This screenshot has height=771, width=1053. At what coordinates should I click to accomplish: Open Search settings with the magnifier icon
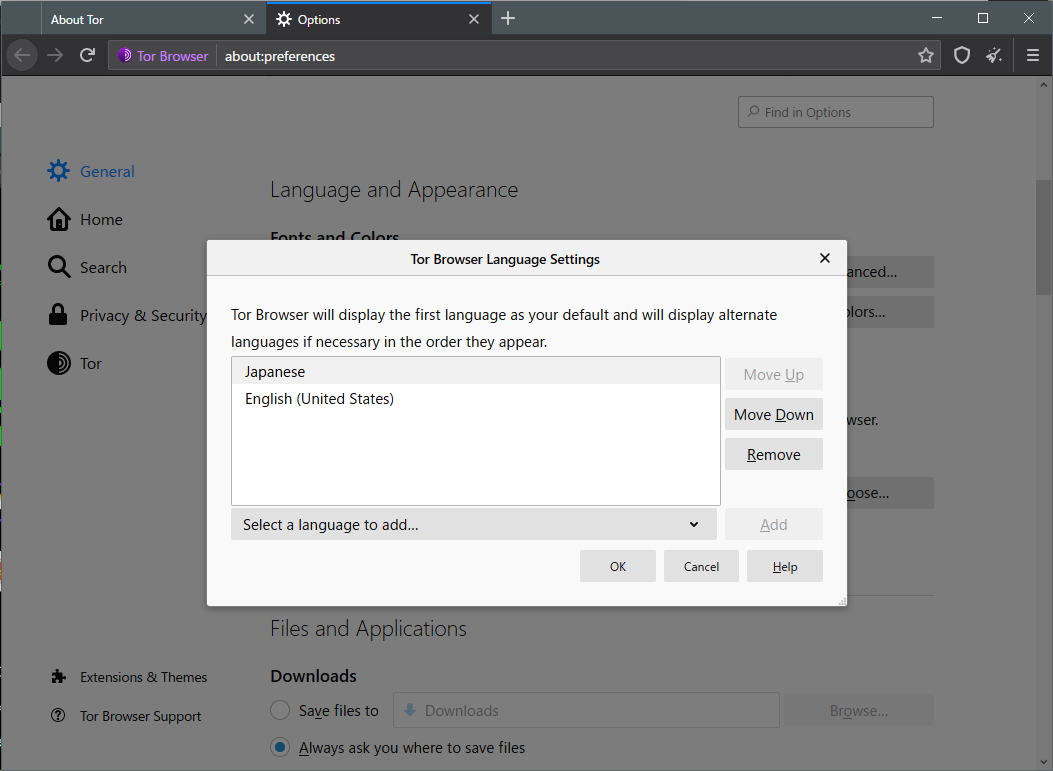pos(60,267)
